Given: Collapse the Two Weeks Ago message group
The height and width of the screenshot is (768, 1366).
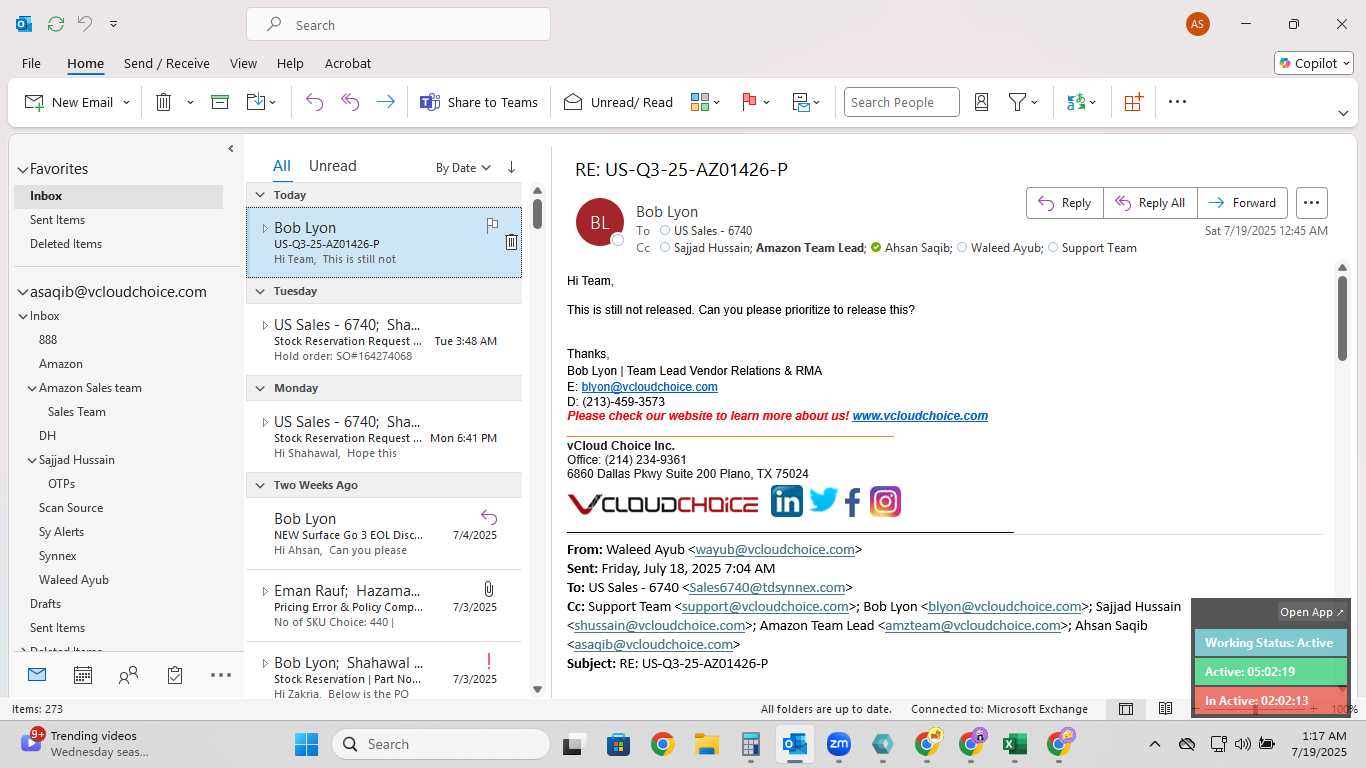Looking at the screenshot, I should tap(260, 485).
